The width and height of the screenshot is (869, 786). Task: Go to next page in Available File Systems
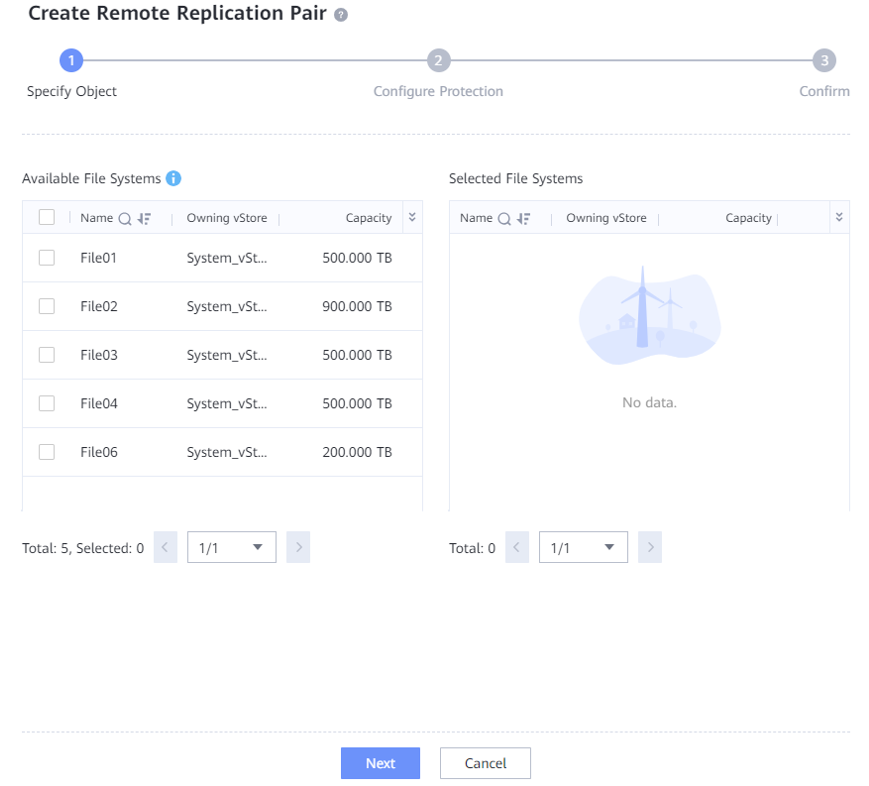click(x=298, y=547)
